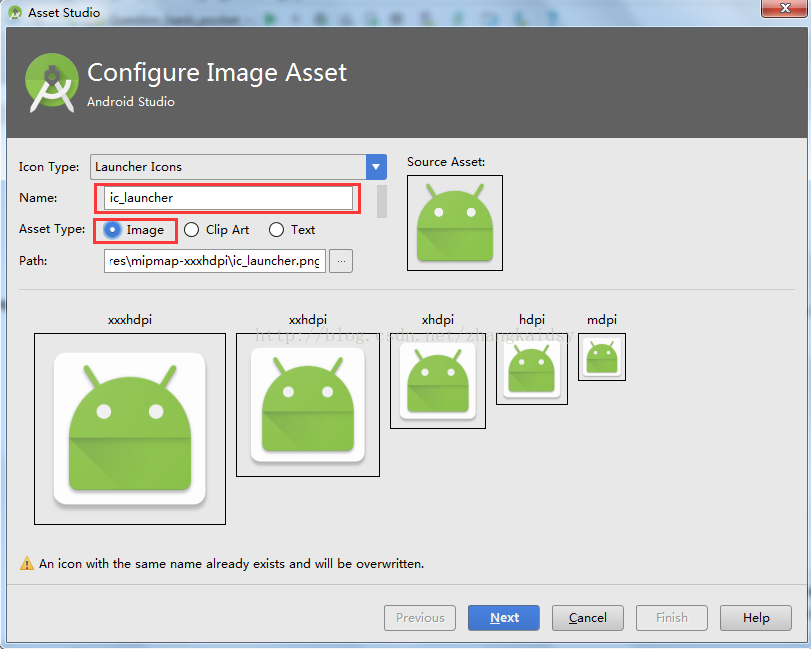
Task: Click the scrollbar next to Name field
Action: pos(382,201)
